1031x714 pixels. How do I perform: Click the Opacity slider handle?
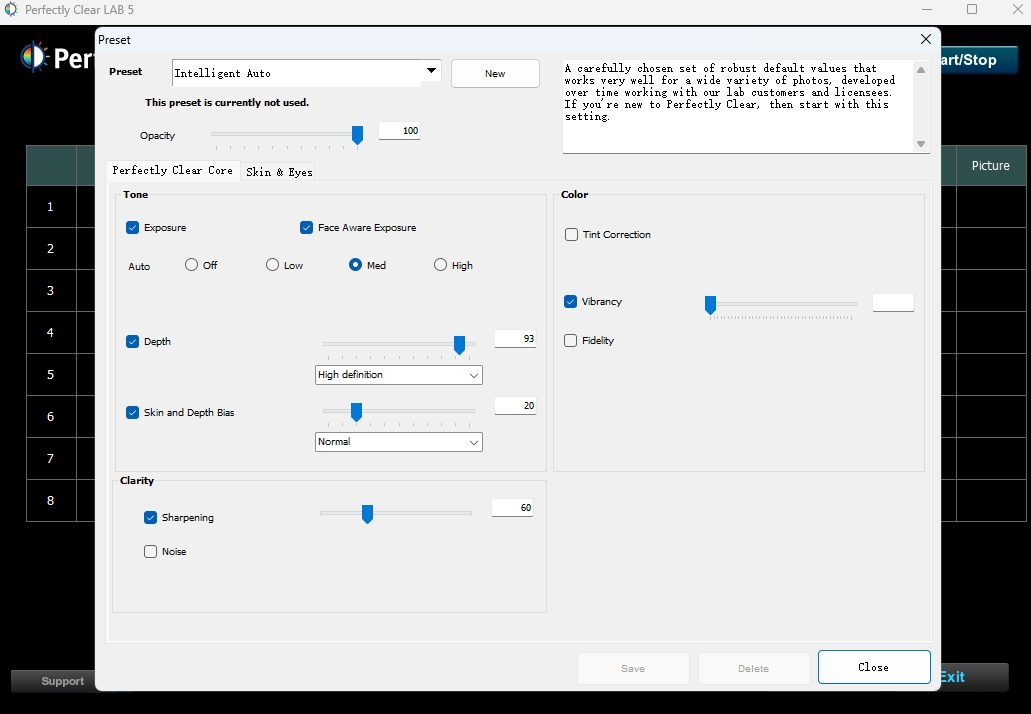357,135
